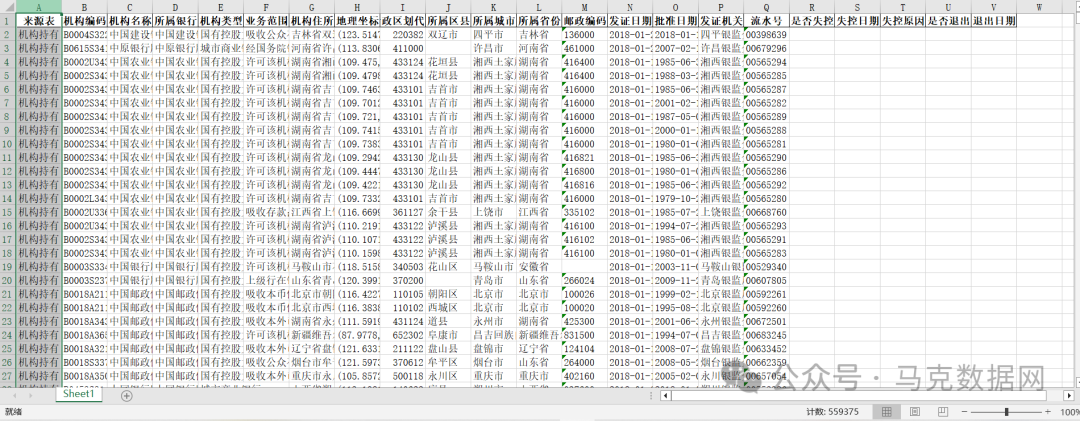The height and width of the screenshot is (421, 1080).
Task: Select the 是否失控 header cell
Action: (x=811, y=21)
